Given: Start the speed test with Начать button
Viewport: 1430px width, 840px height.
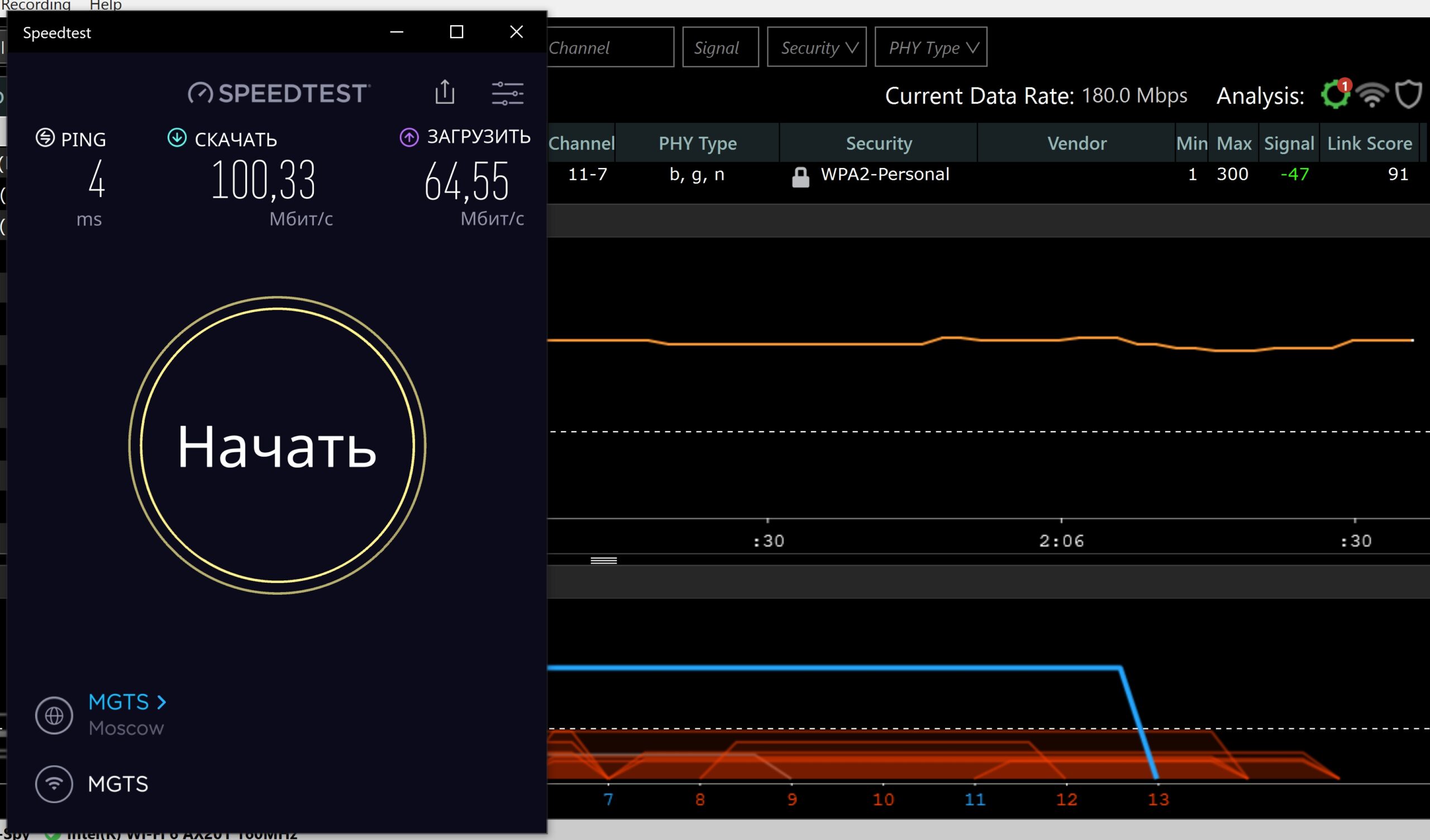Looking at the screenshot, I should [277, 446].
